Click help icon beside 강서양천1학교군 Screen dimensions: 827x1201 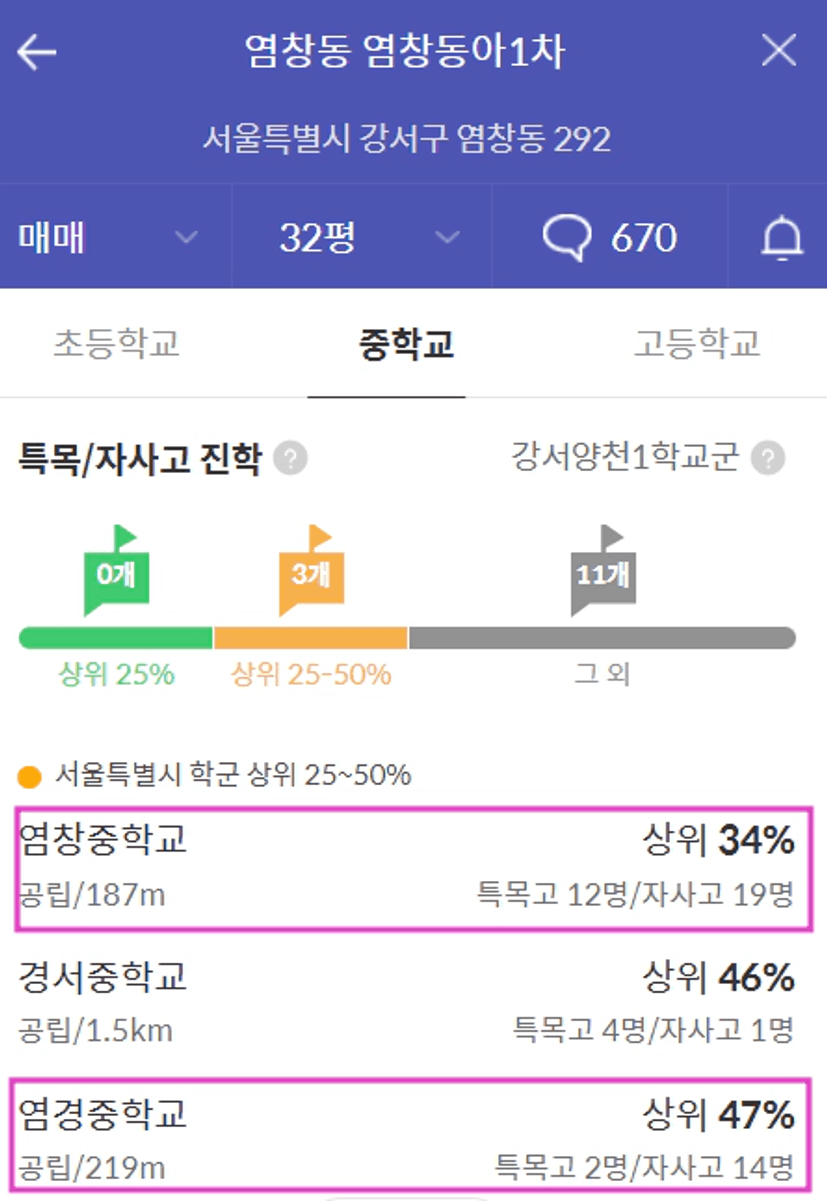pos(768,460)
